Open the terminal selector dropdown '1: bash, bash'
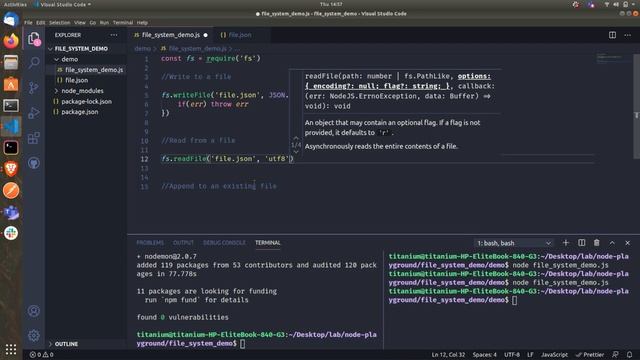 click(514, 243)
